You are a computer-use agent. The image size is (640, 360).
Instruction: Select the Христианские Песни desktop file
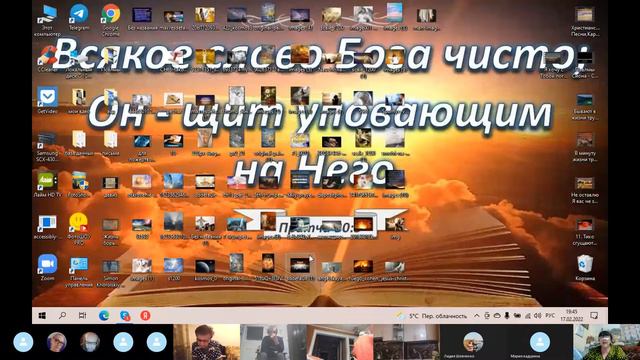click(585, 21)
